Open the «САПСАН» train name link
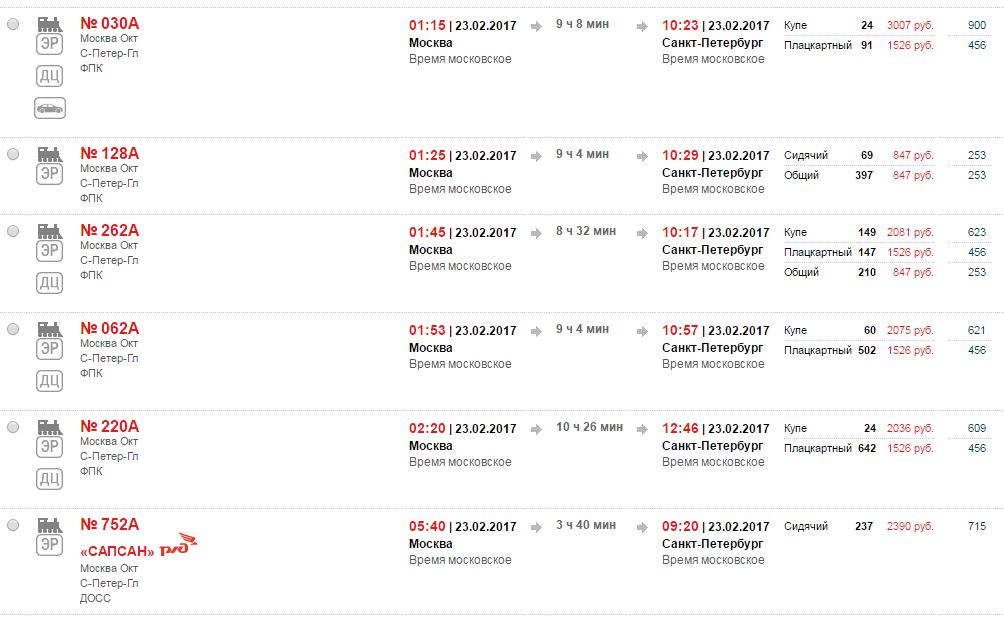Screen dimensions: 1004x619 click(117, 551)
